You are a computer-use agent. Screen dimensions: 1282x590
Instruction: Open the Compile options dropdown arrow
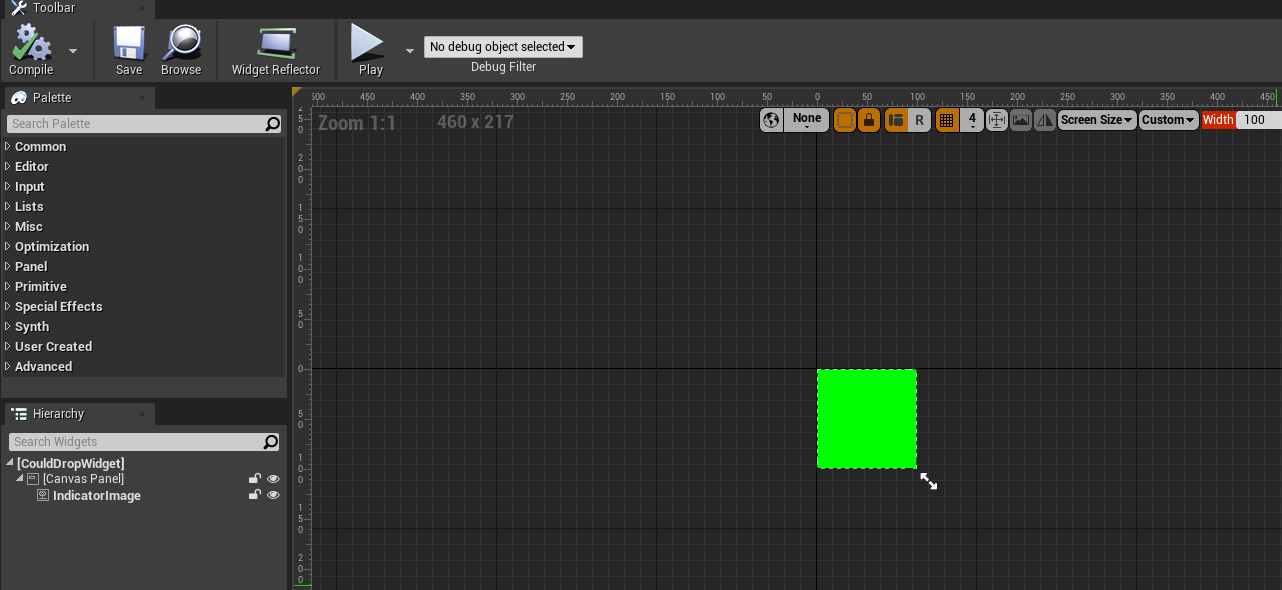tap(73, 50)
